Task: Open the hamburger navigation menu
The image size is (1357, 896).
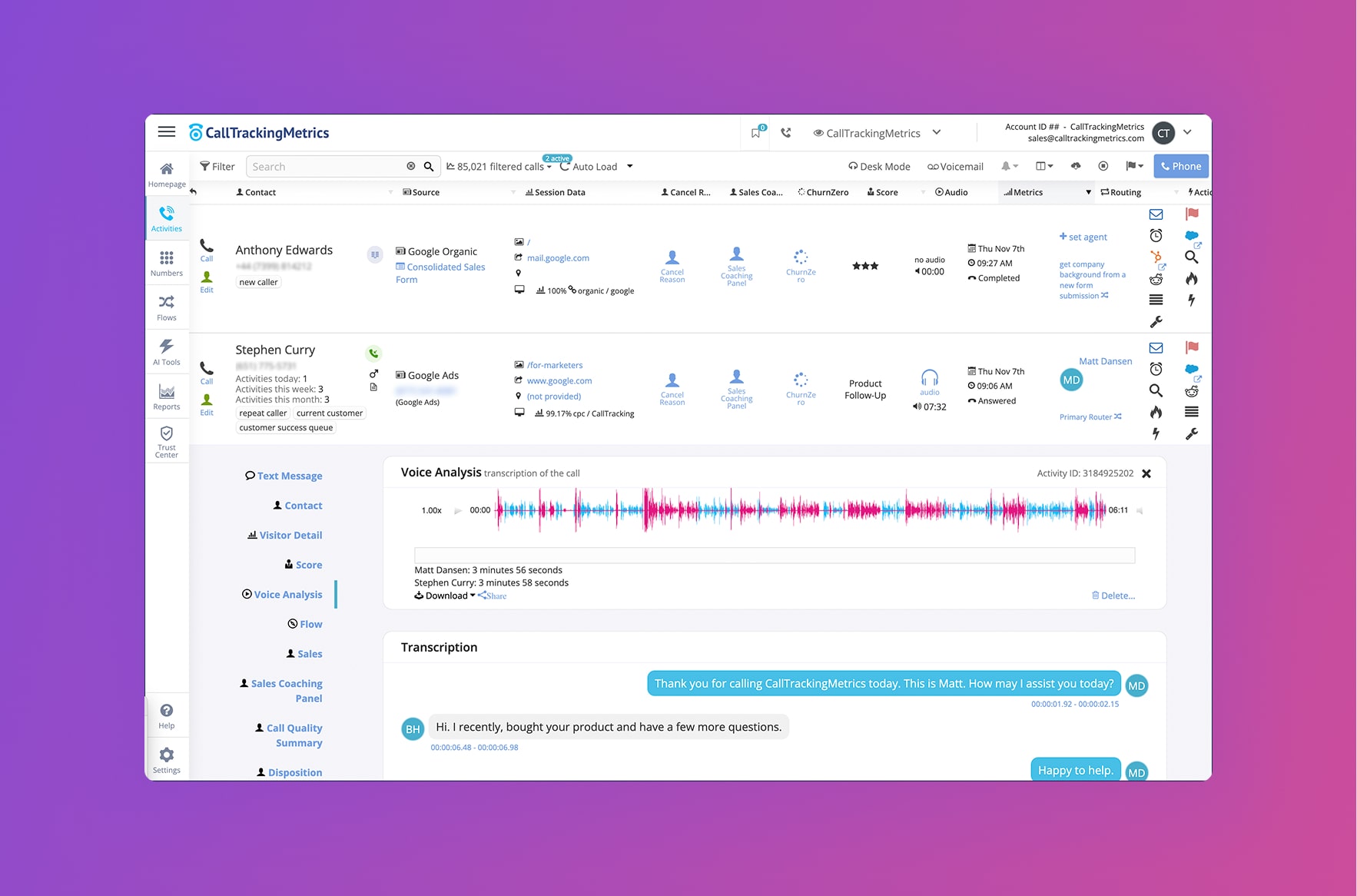Action: pos(167,132)
